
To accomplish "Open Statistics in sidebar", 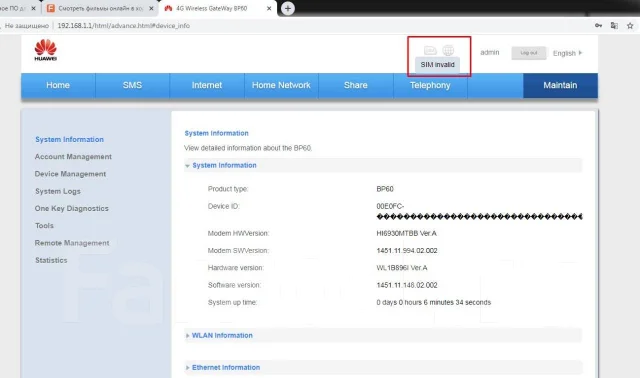I will click(x=51, y=260).
